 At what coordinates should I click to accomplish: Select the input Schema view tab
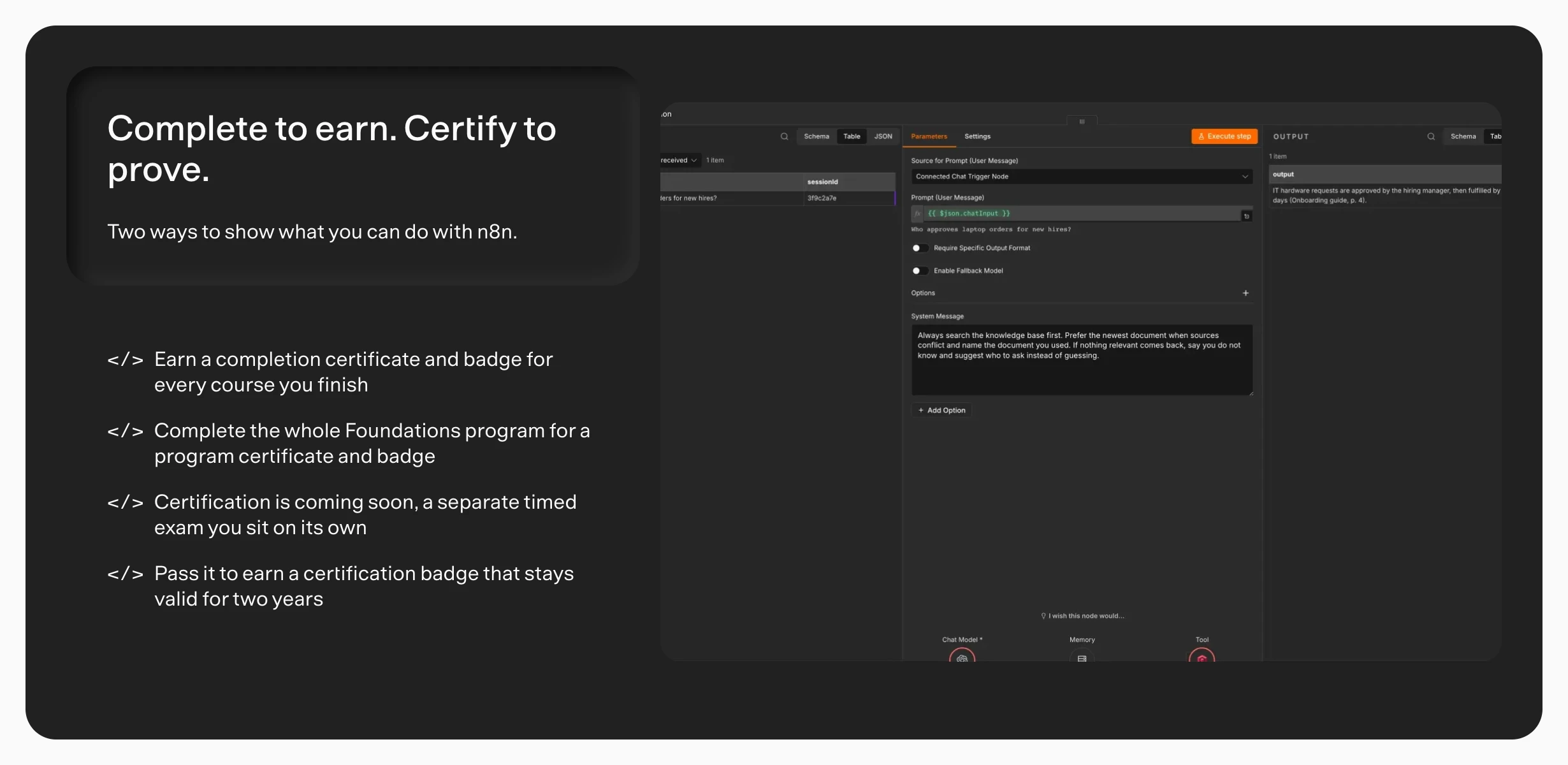[817, 136]
